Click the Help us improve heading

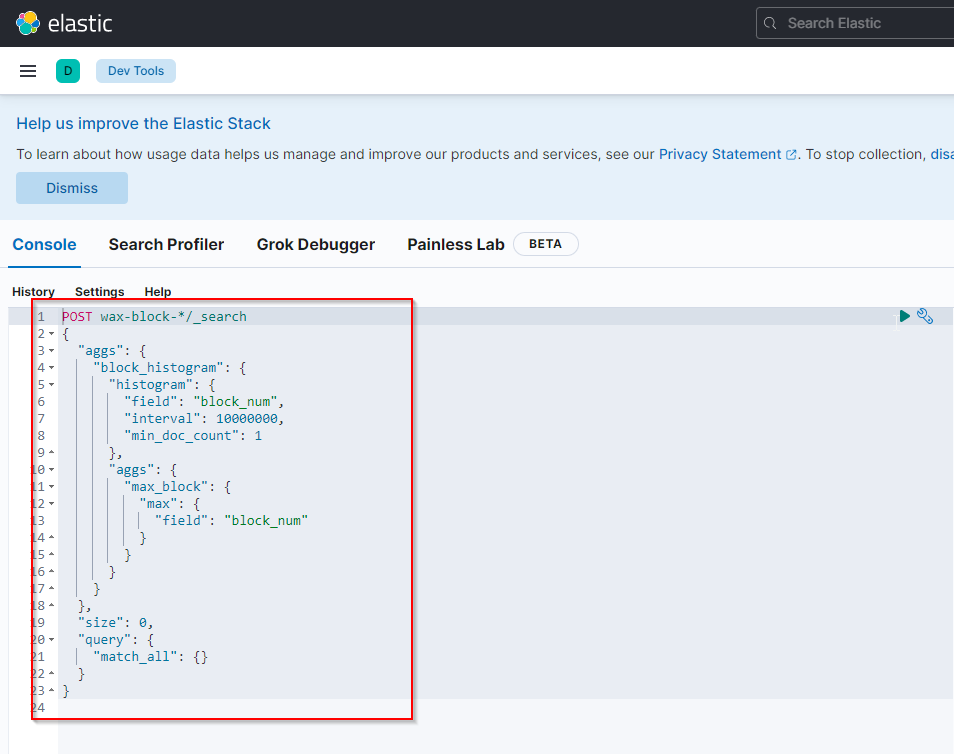click(143, 124)
